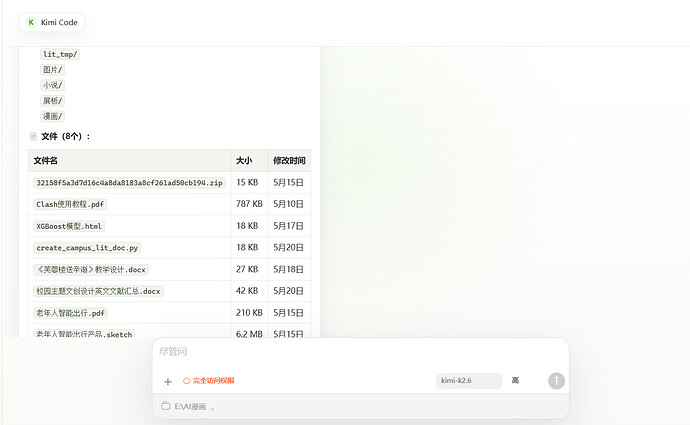Screen dimensions: 690x425
Task: Click the 老年人智能出行.pdf file name
Action: tap(70, 313)
